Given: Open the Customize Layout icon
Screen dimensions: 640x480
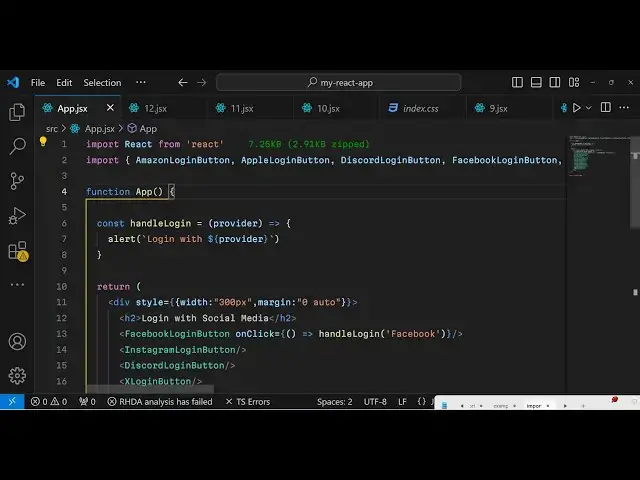Looking at the screenshot, I should (574, 82).
